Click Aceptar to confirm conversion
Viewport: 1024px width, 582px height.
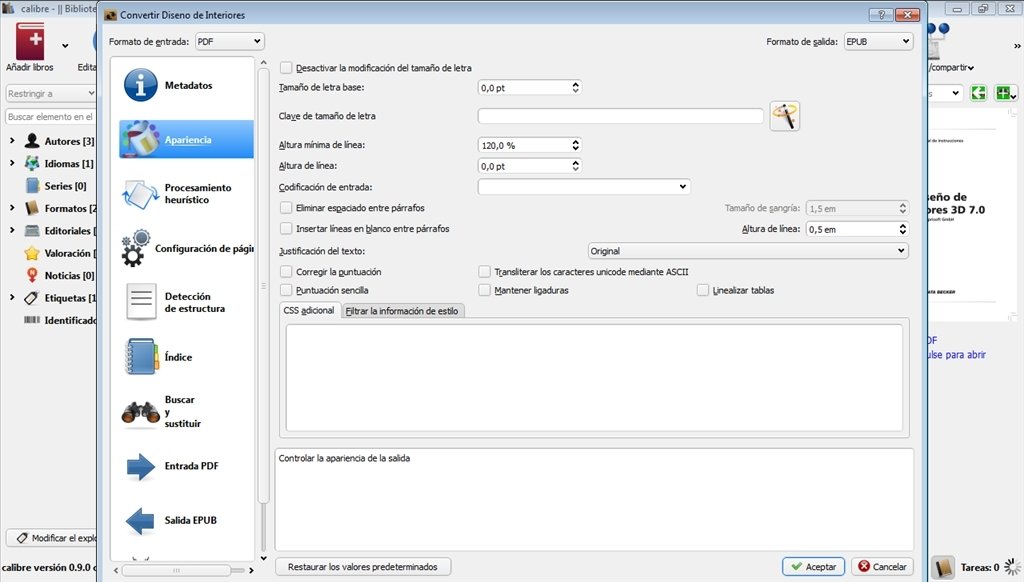[813, 566]
